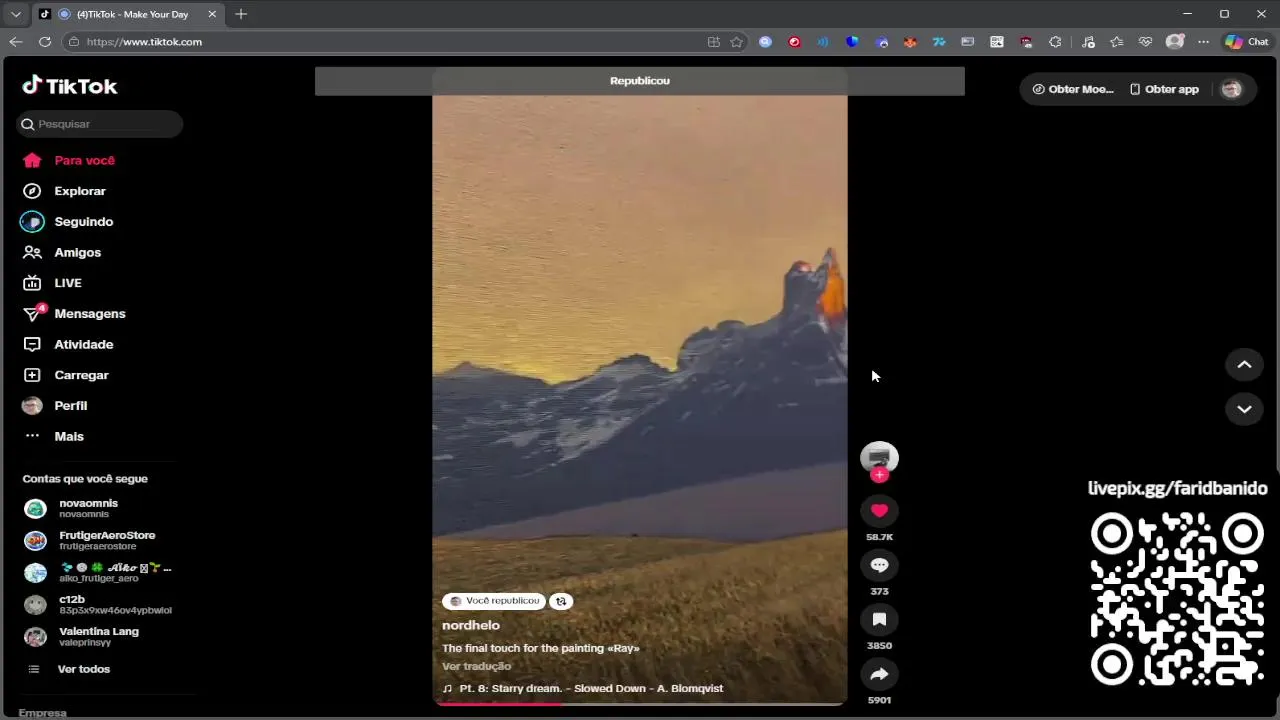Open Mensagens inbox
This screenshot has height=720, width=1280.
[74, 314]
